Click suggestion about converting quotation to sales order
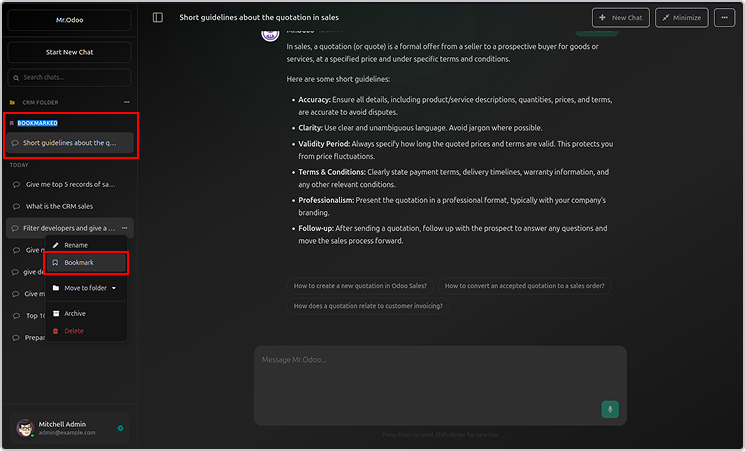The image size is (745, 451). pos(524,285)
